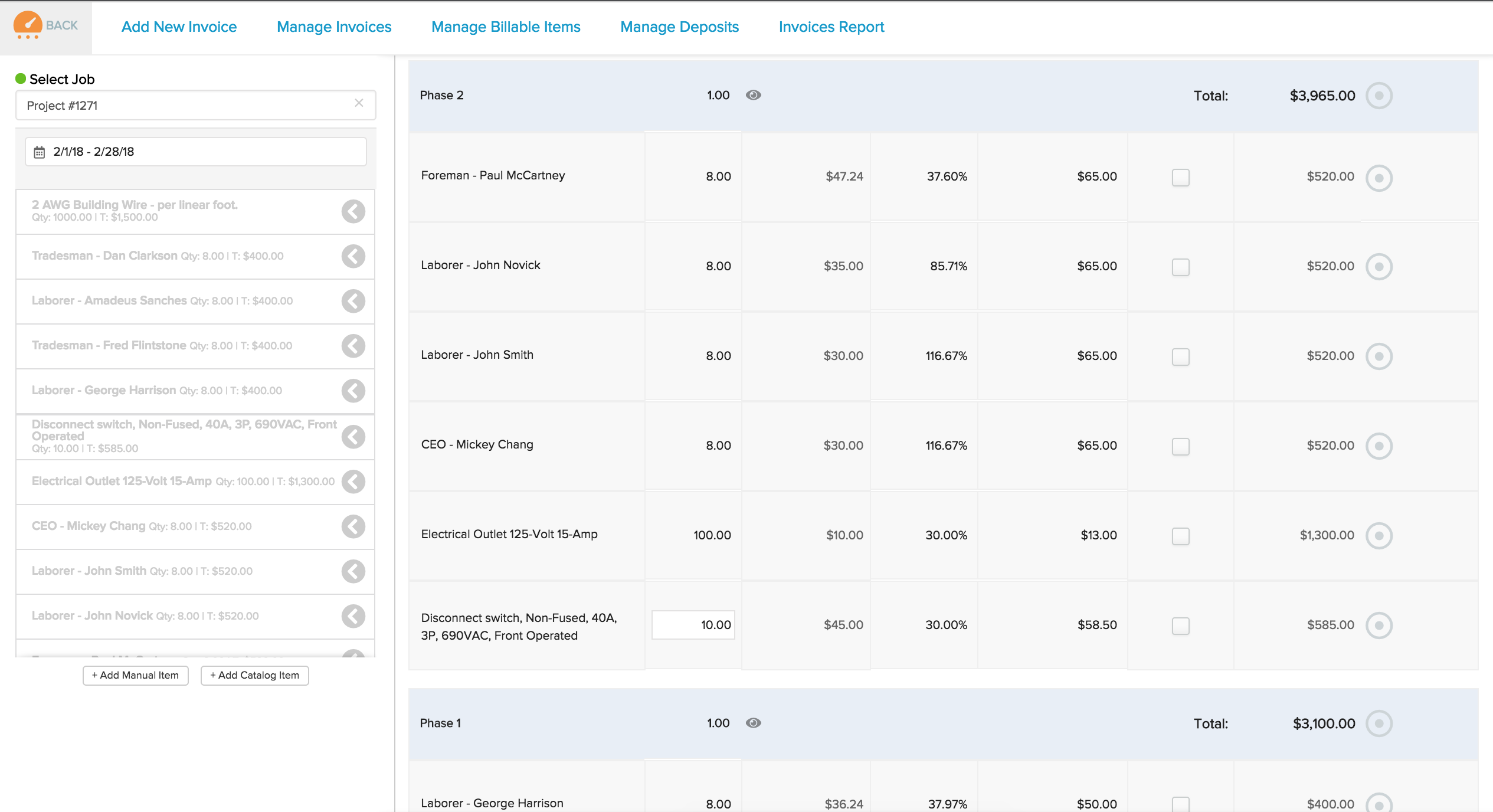Click arrow for Laborer - Amadeus Sanches item

click(353, 301)
